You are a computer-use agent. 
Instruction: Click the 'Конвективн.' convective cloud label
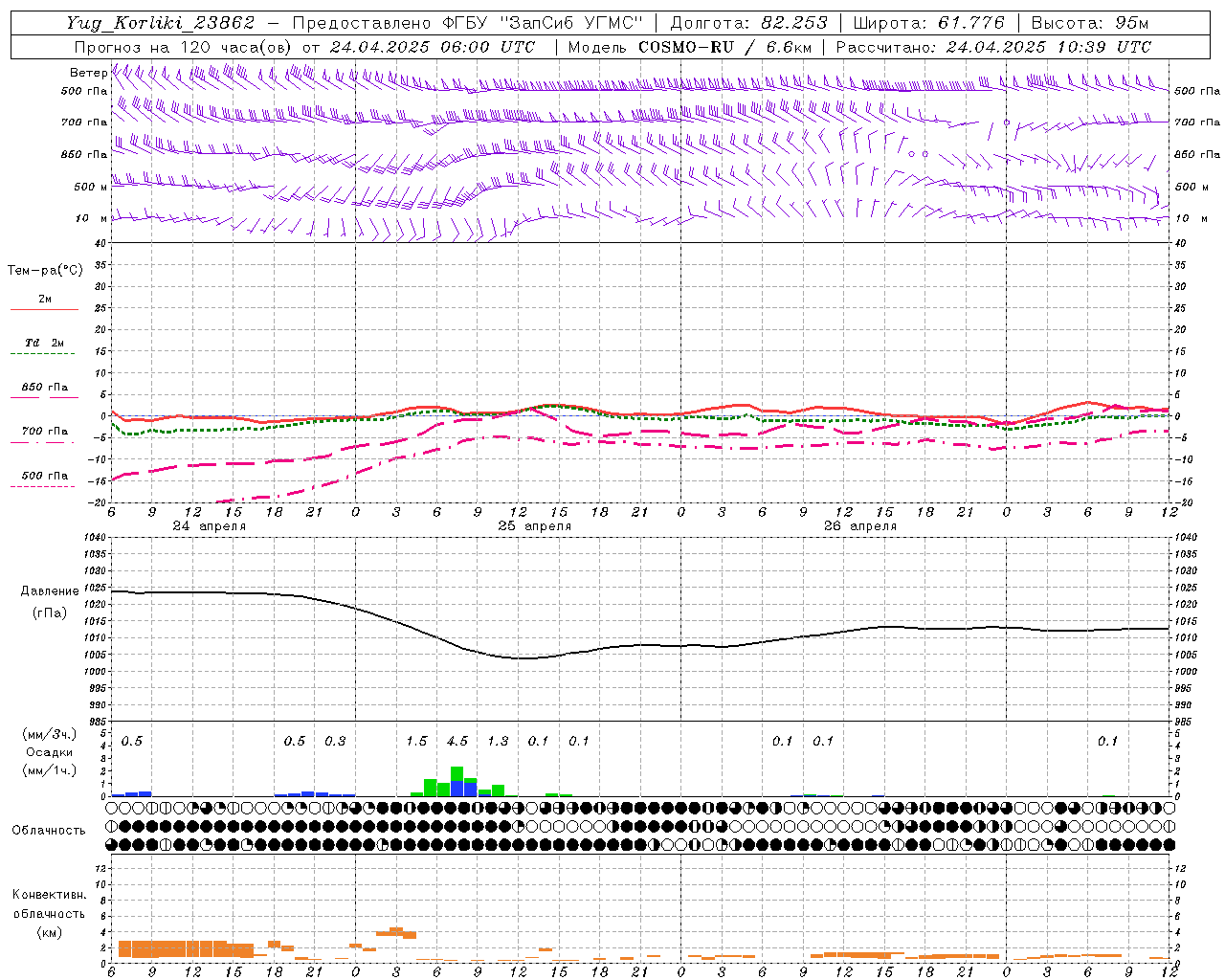coord(50,895)
